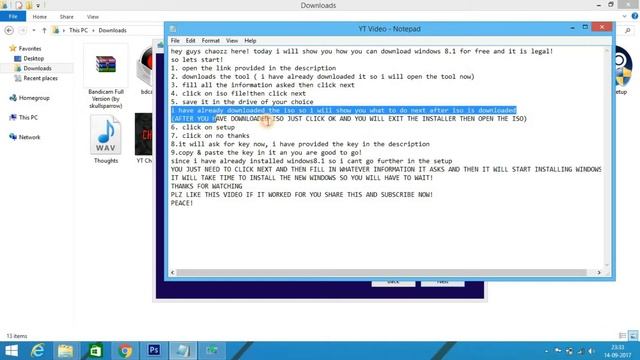
Task: Open Windows Store from taskbar
Action: pyautogui.click(x=95, y=351)
